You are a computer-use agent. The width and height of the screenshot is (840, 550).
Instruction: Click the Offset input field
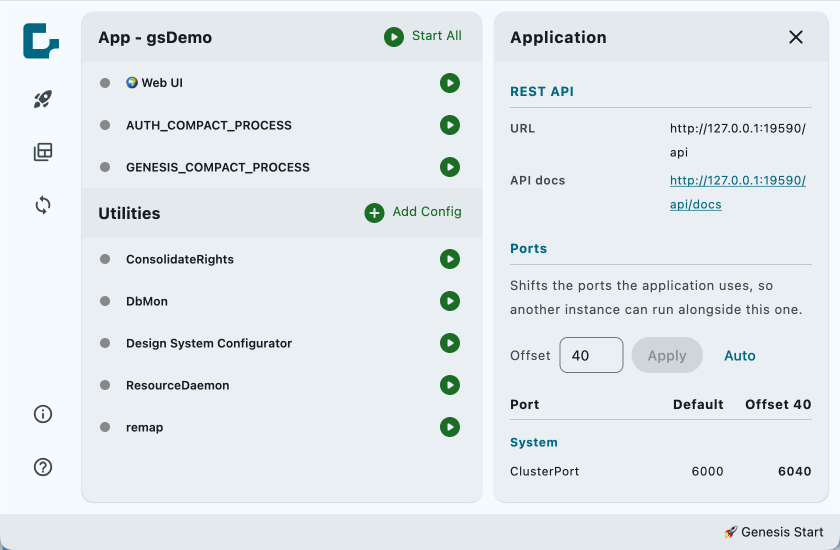tap(591, 355)
